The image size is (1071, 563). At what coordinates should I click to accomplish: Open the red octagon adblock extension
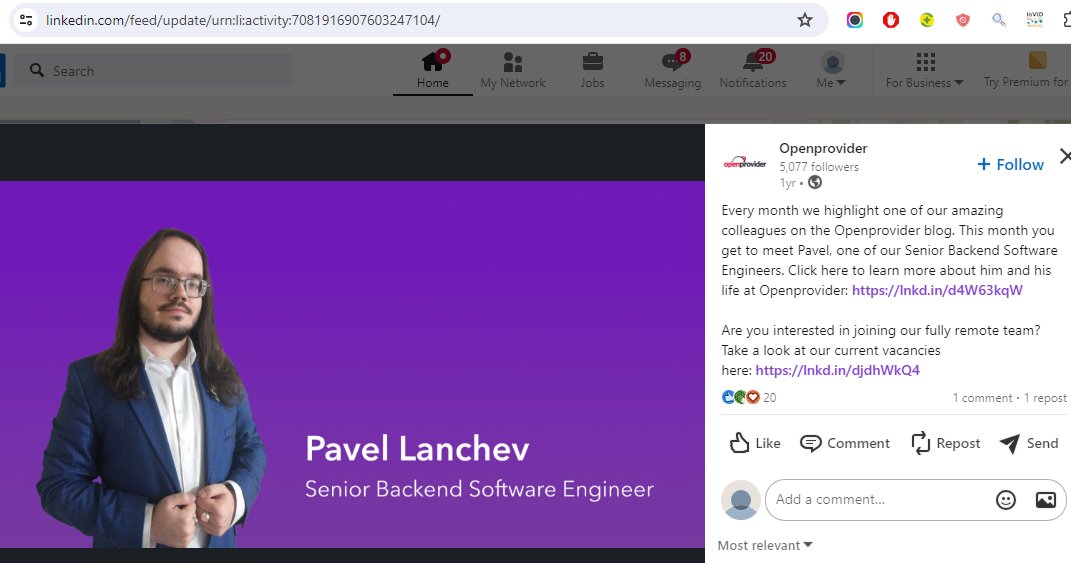tap(891, 20)
